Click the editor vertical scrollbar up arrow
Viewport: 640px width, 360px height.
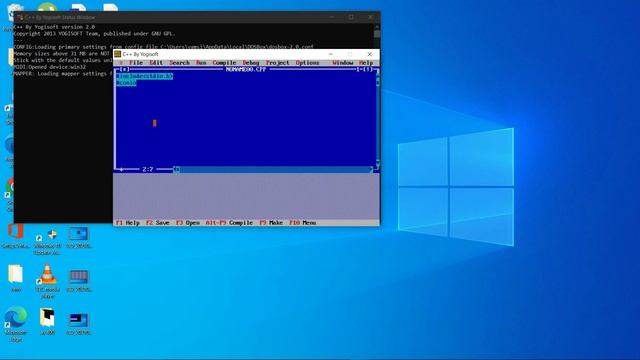[378, 76]
